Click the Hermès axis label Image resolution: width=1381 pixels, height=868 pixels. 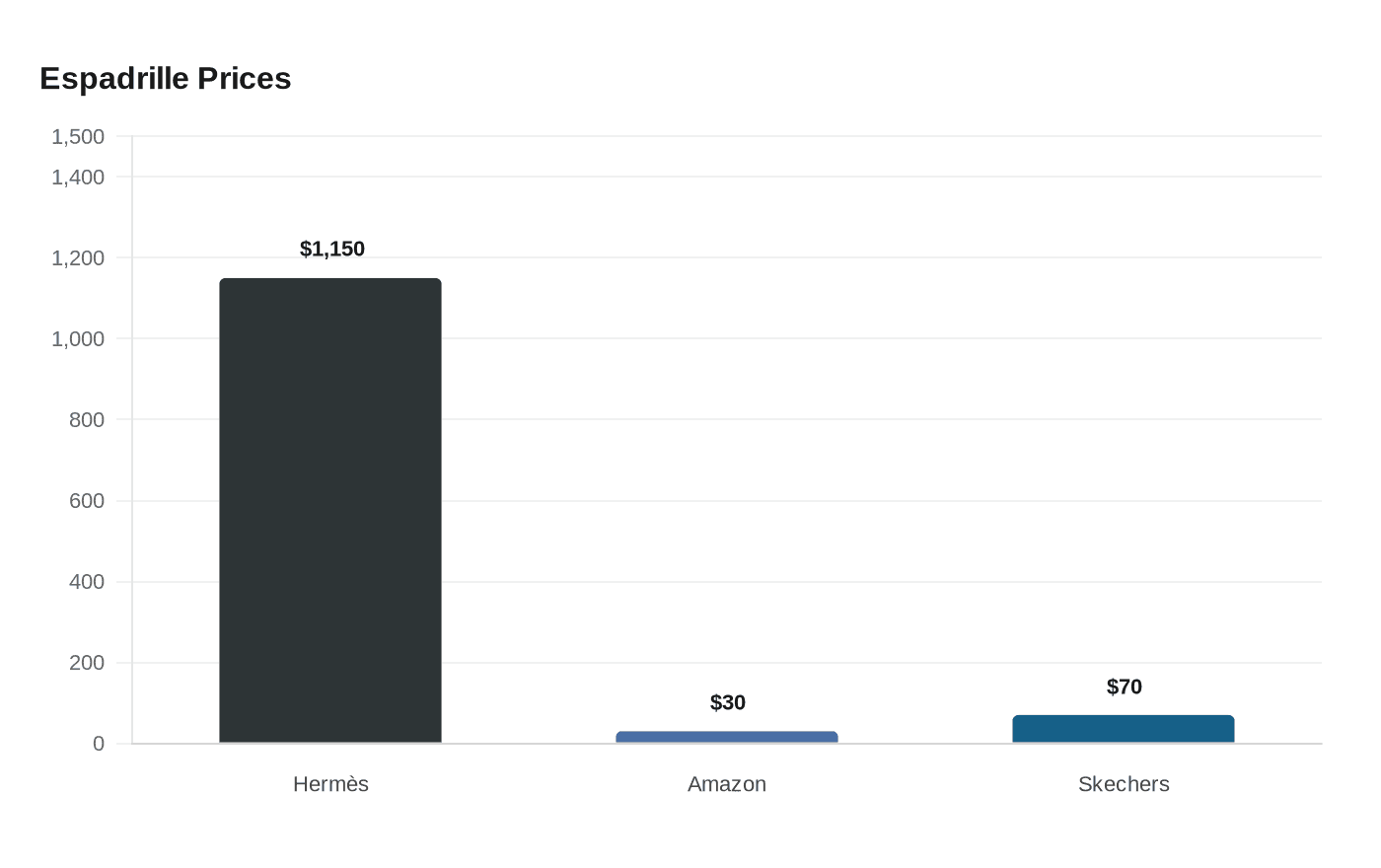pos(330,784)
